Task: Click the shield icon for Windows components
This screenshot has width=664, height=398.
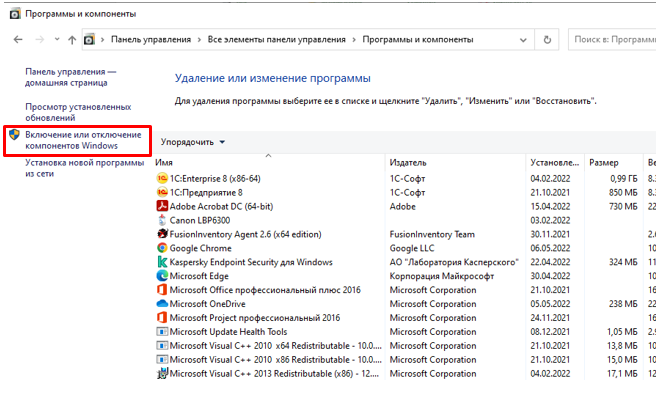Action: 14,135
